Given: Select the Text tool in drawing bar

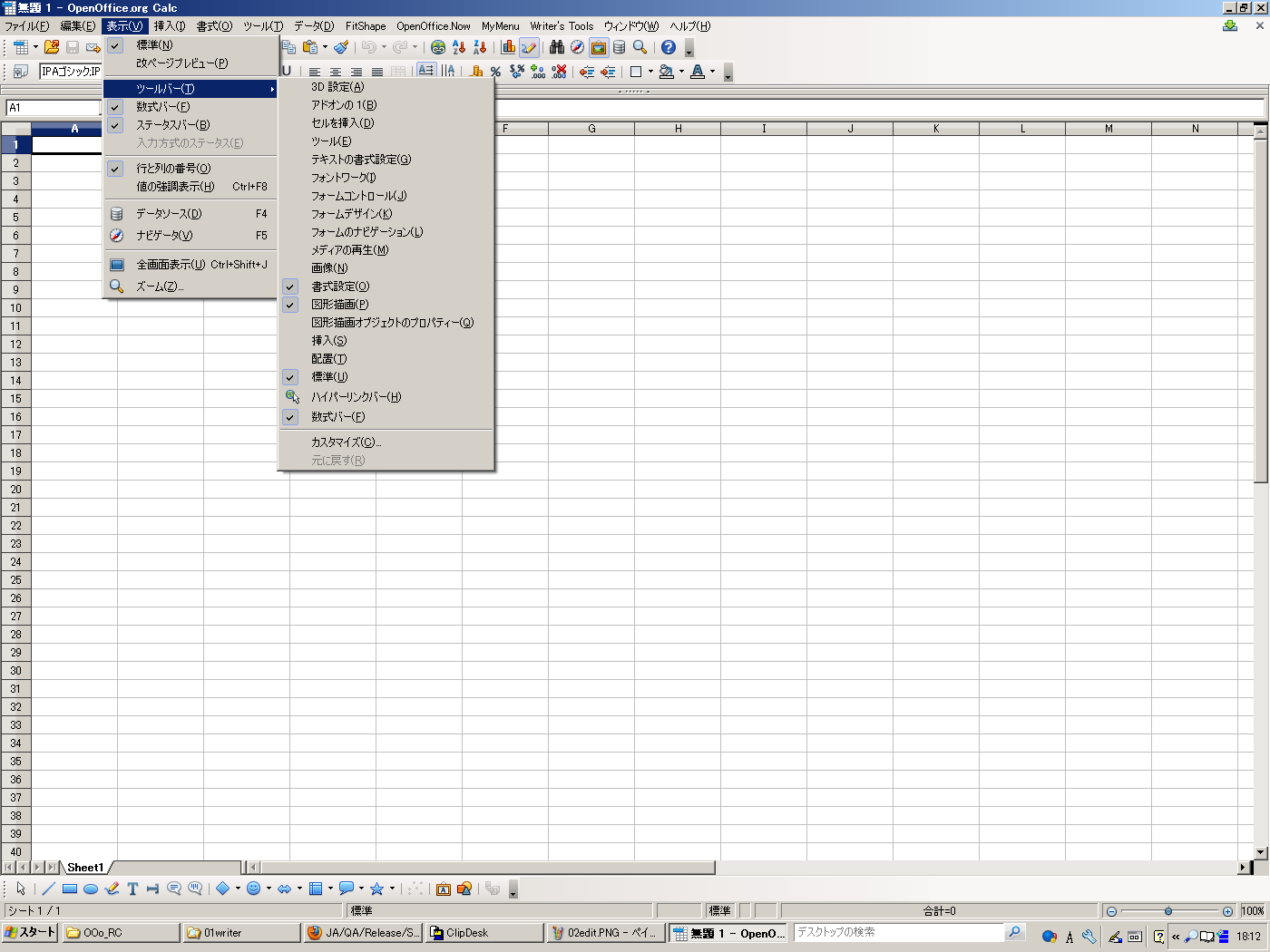Looking at the screenshot, I should [132, 889].
